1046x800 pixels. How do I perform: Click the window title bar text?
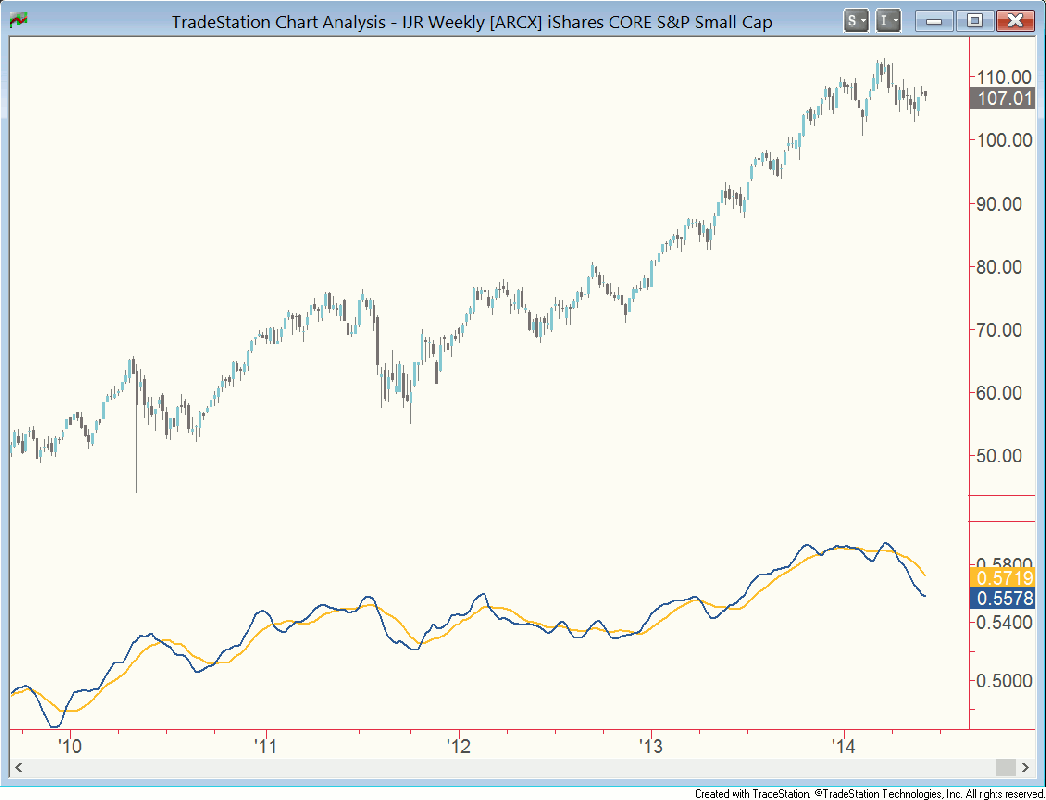pyautogui.click(x=472, y=21)
